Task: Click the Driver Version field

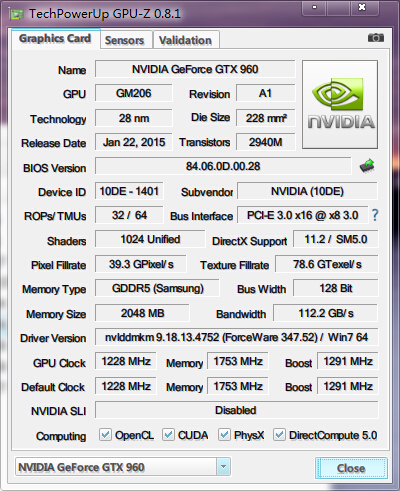Action: click(237, 337)
